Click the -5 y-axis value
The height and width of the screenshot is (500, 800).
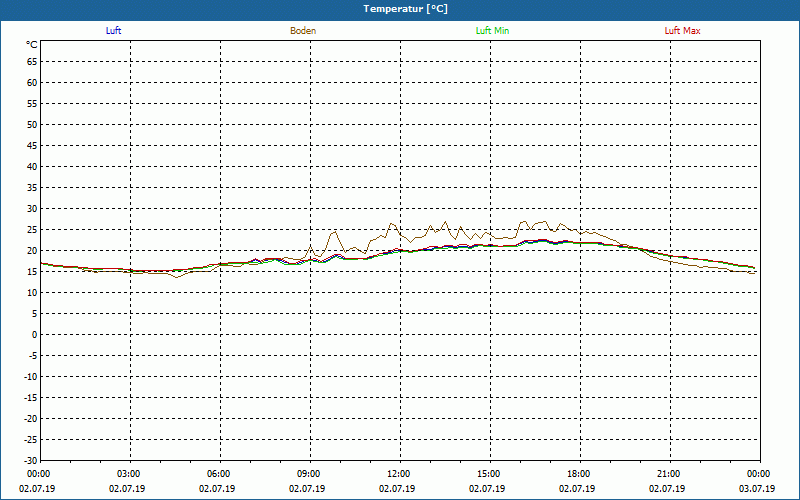coord(32,356)
